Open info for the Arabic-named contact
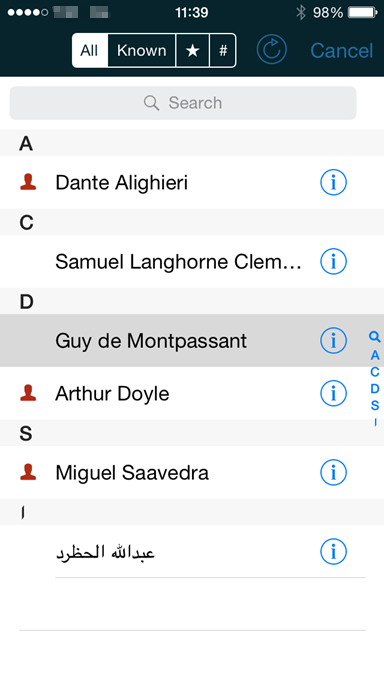Image resolution: width=384 pixels, height=681 pixels. [333, 552]
